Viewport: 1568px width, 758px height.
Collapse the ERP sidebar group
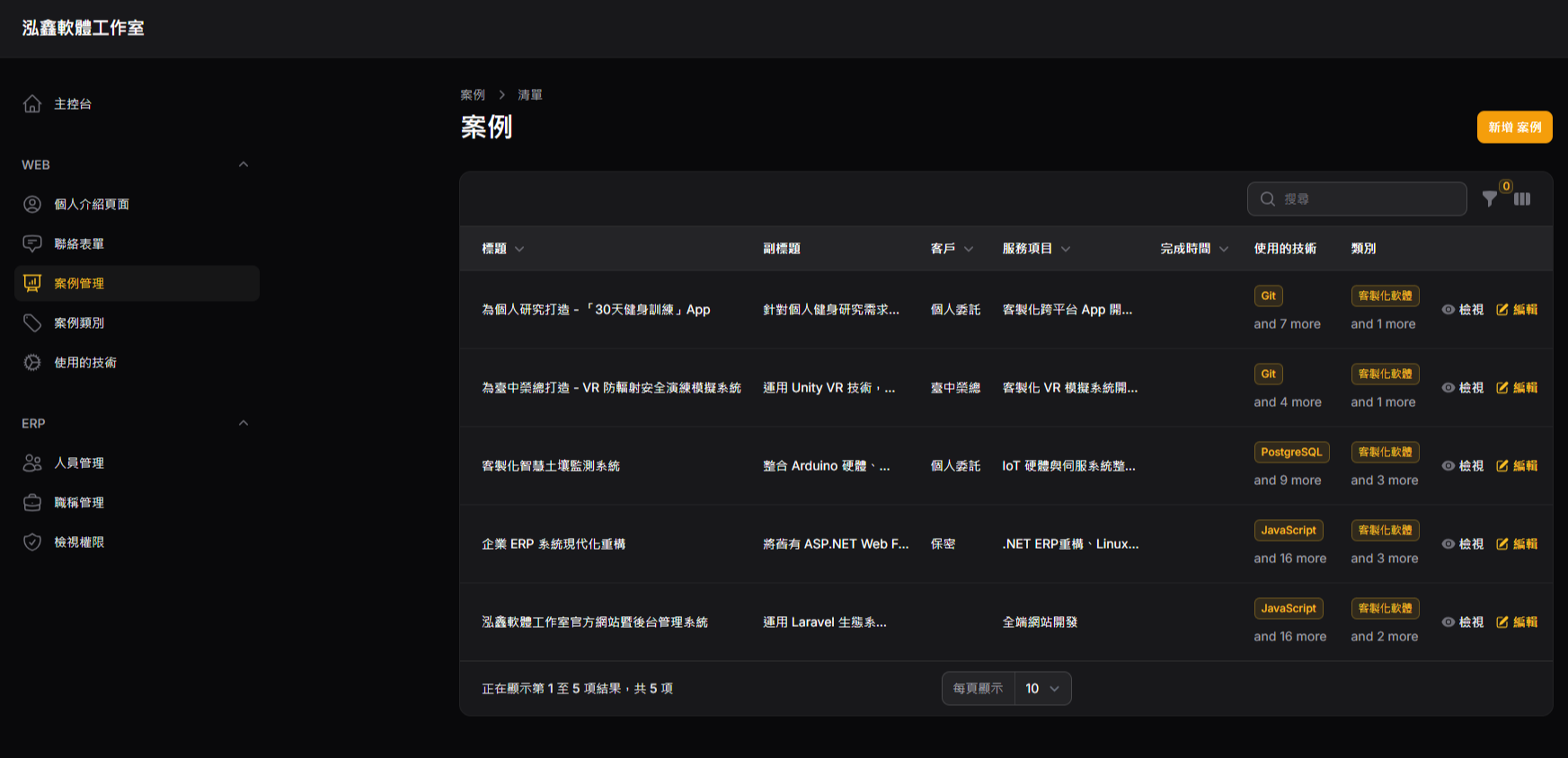244,423
